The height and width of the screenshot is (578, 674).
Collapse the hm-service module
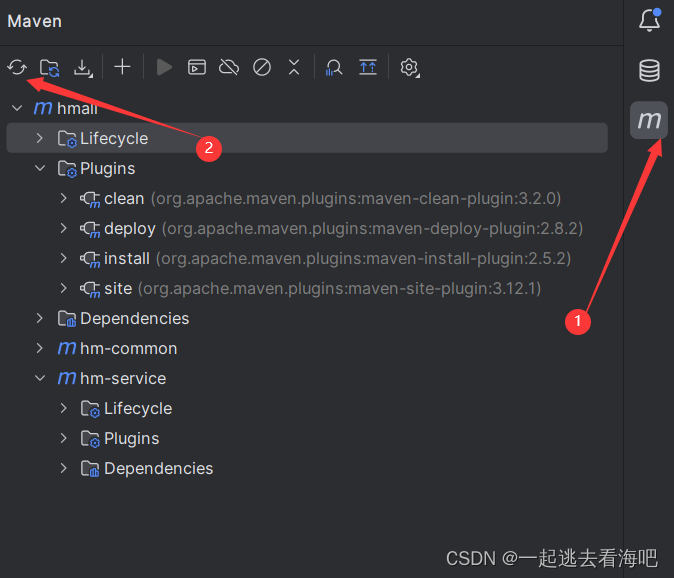pyautogui.click(x=40, y=378)
